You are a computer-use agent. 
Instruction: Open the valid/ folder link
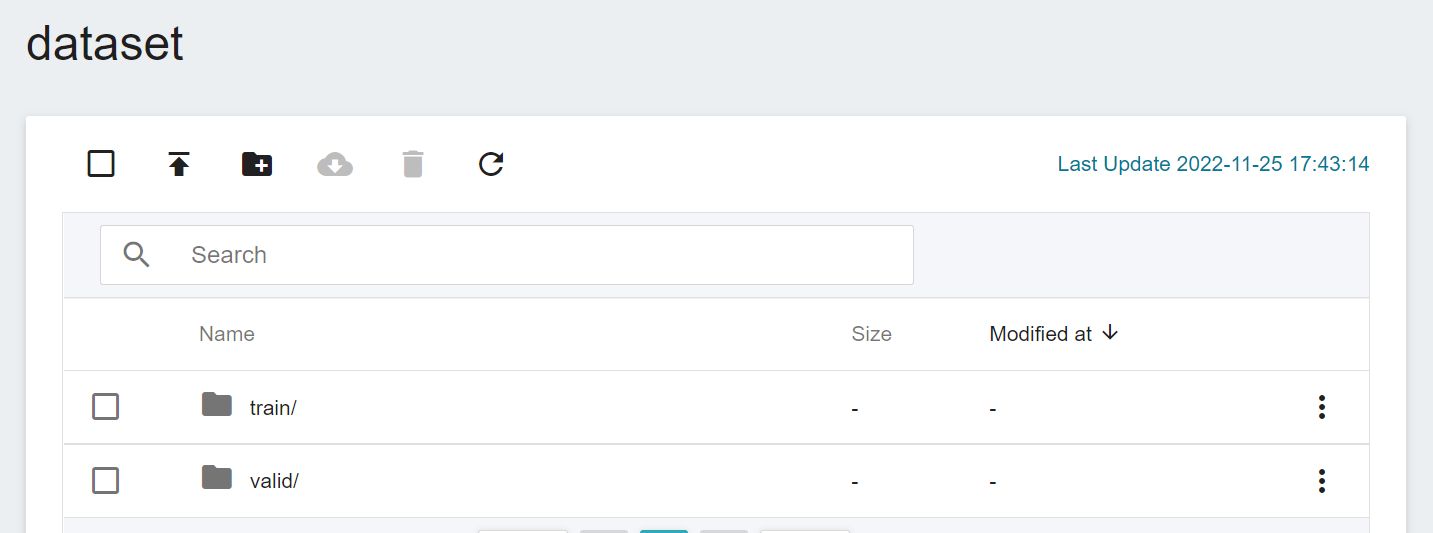[274, 481]
